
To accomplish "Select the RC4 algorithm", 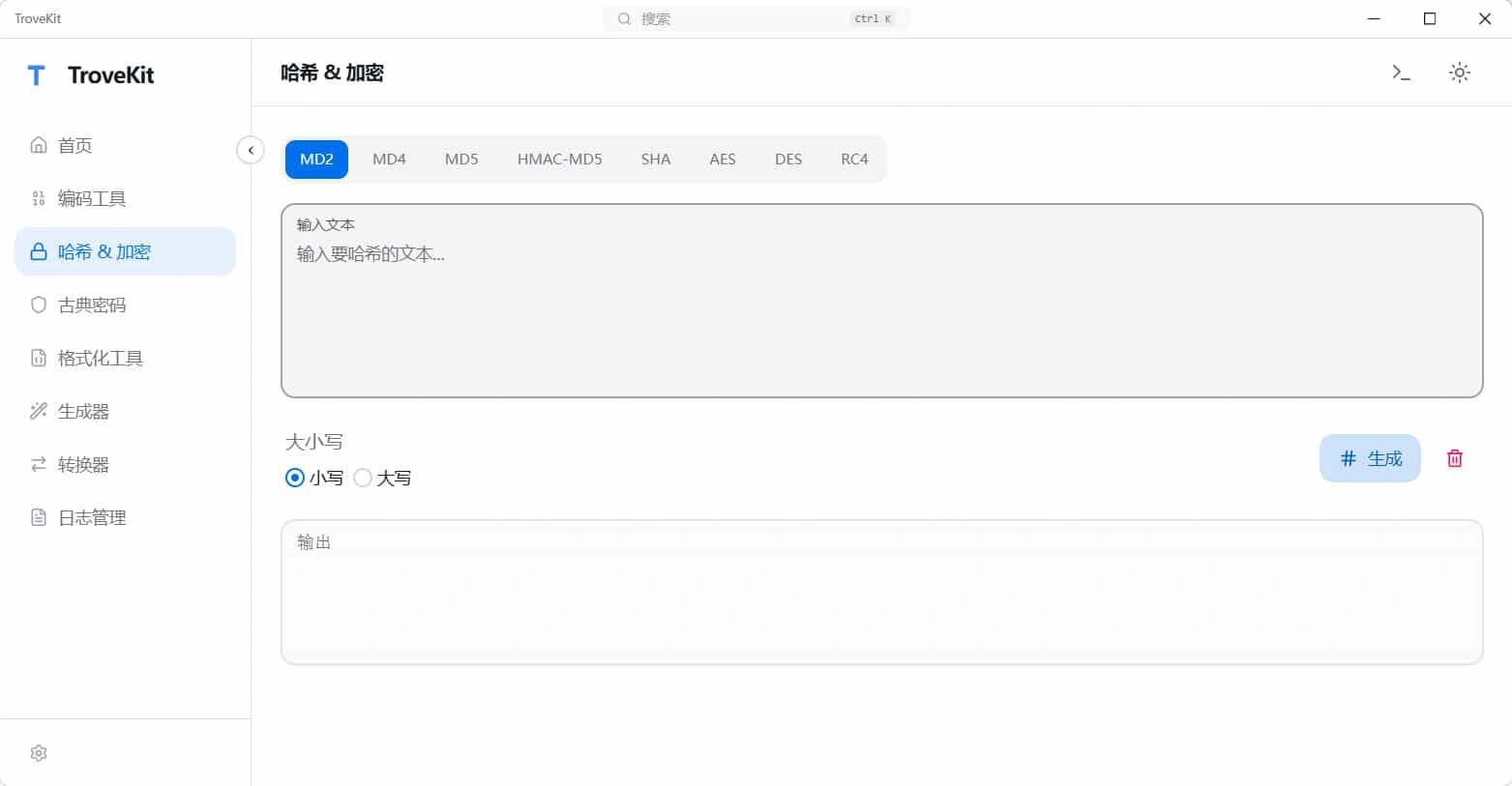I will coord(853,159).
